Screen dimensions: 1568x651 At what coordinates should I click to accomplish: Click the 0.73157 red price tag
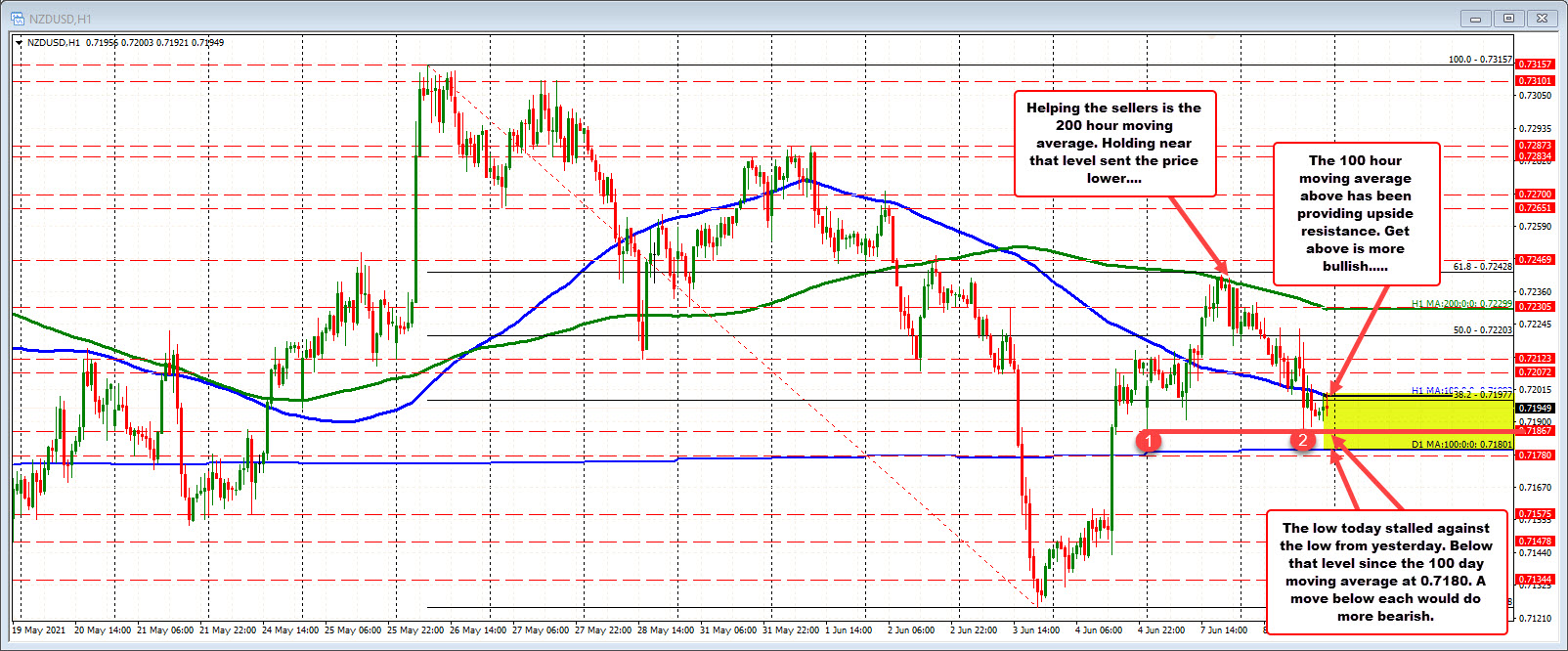(1534, 65)
